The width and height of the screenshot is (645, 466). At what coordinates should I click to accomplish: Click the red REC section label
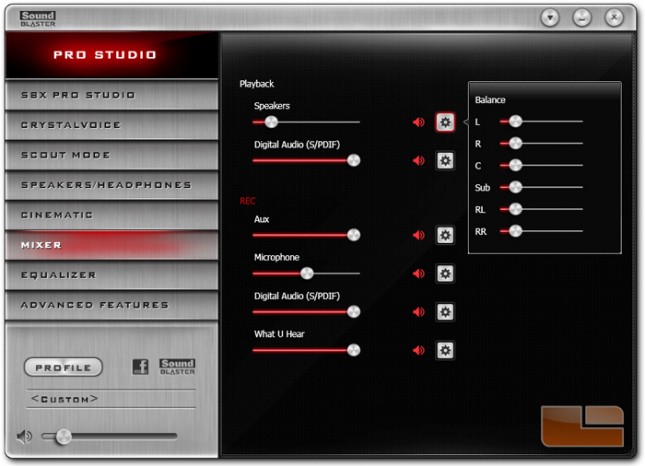coord(247,201)
